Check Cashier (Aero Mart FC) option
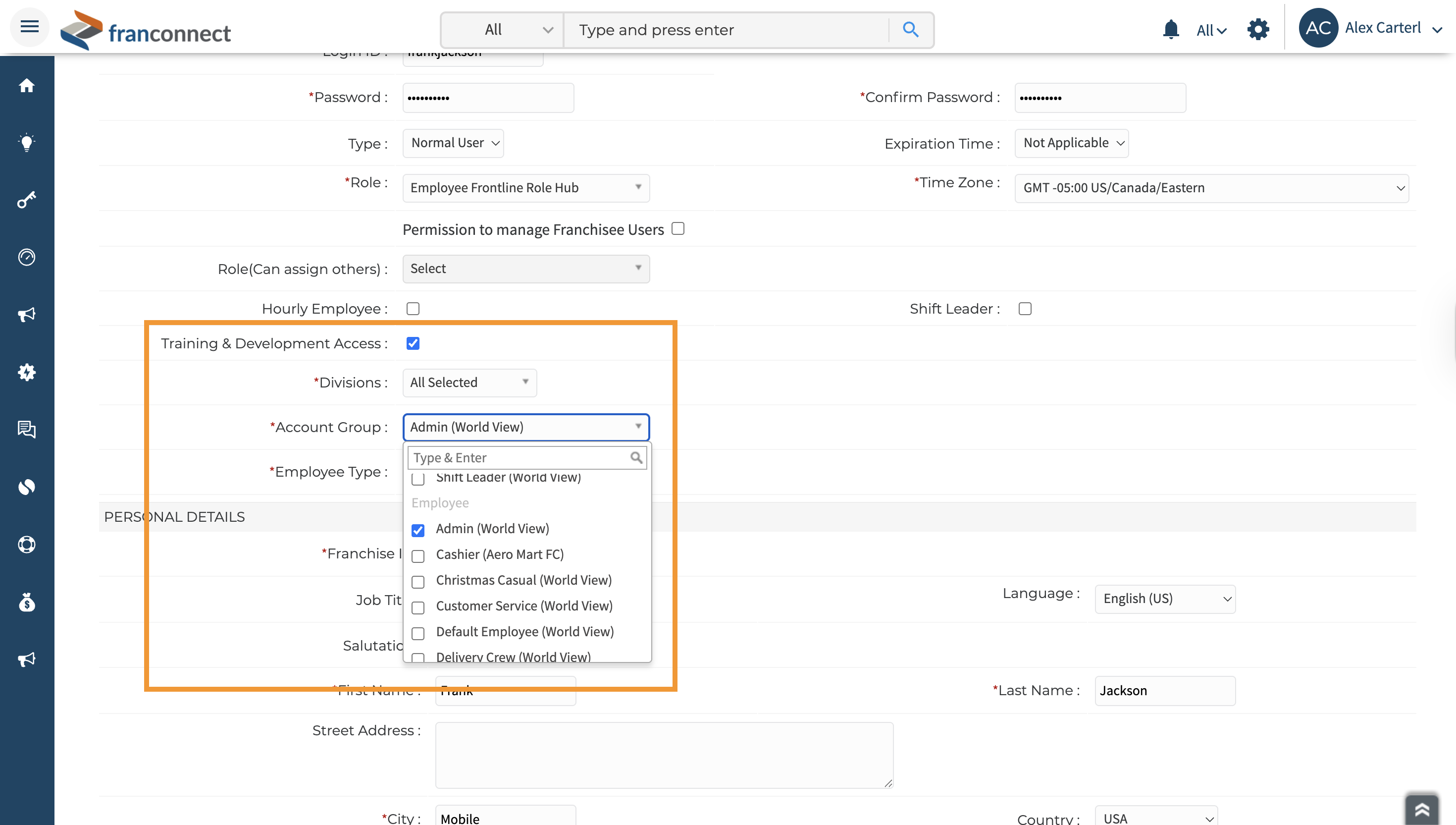1456x825 pixels. tap(418, 556)
